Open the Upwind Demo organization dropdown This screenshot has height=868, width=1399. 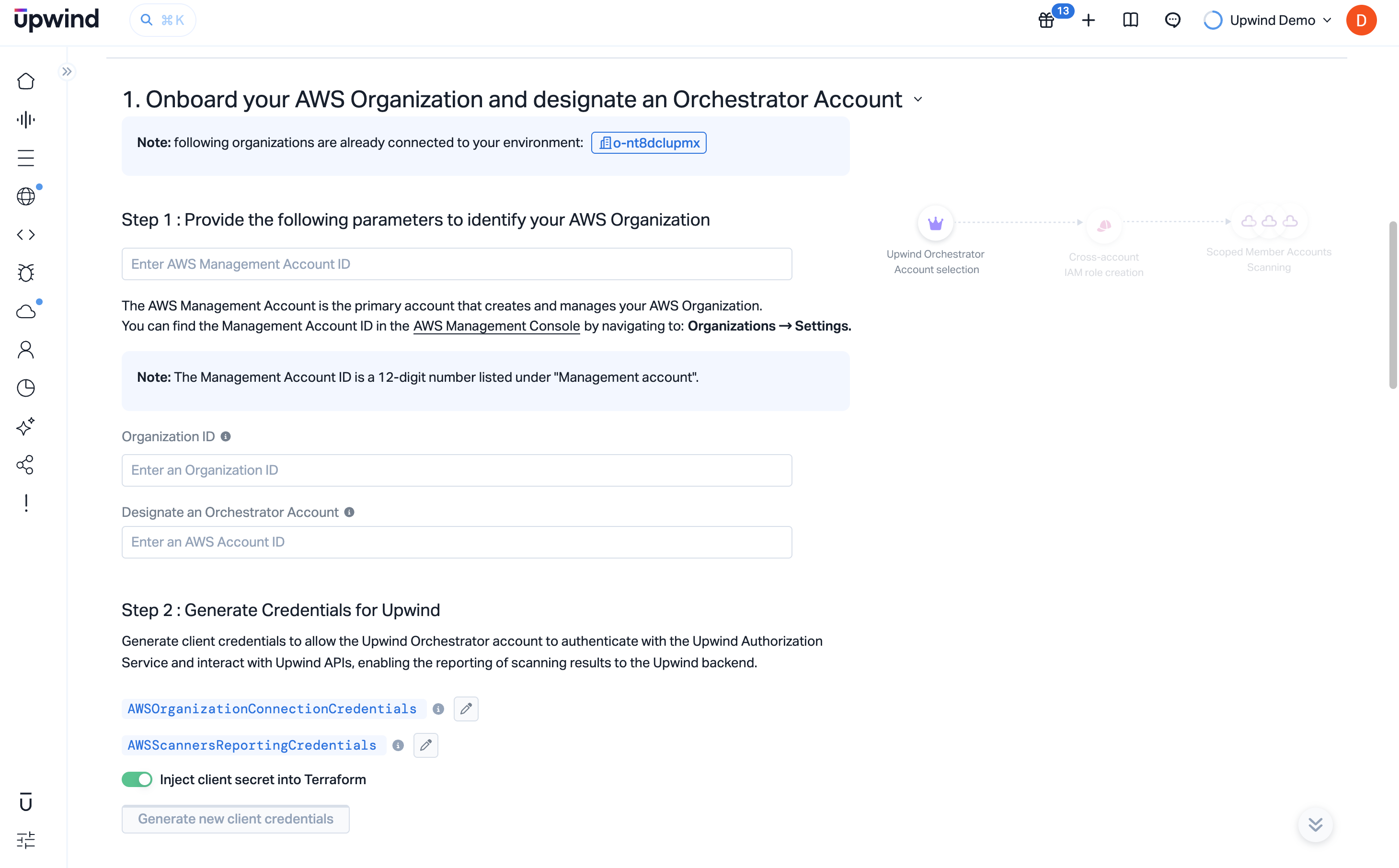click(x=1268, y=20)
